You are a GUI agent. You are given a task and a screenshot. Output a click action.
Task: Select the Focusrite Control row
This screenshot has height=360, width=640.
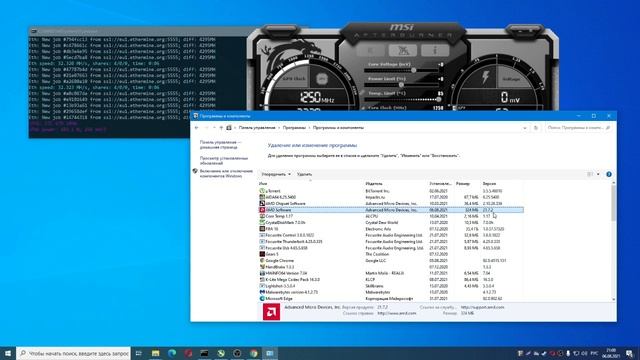click(x=391, y=235)
